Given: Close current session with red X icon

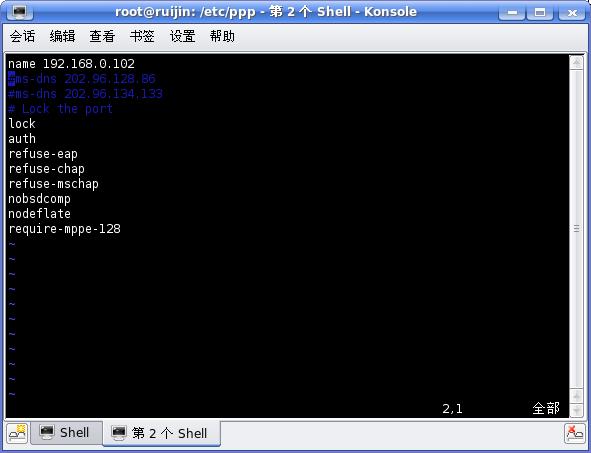Looking at the screenshot, I should point(574,434).
